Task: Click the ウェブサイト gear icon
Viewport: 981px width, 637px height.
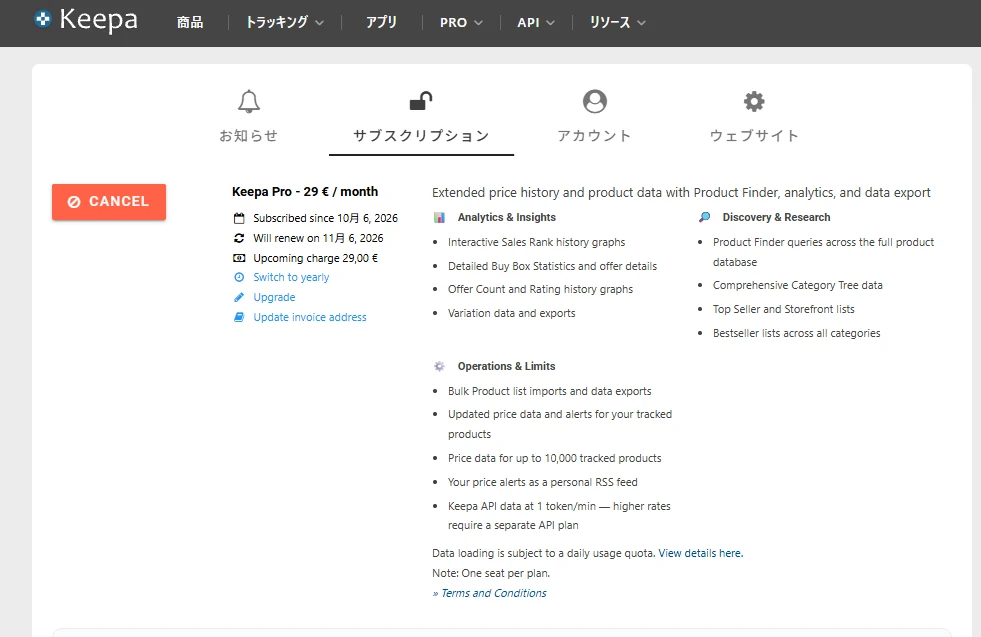Action: point(754,101)
